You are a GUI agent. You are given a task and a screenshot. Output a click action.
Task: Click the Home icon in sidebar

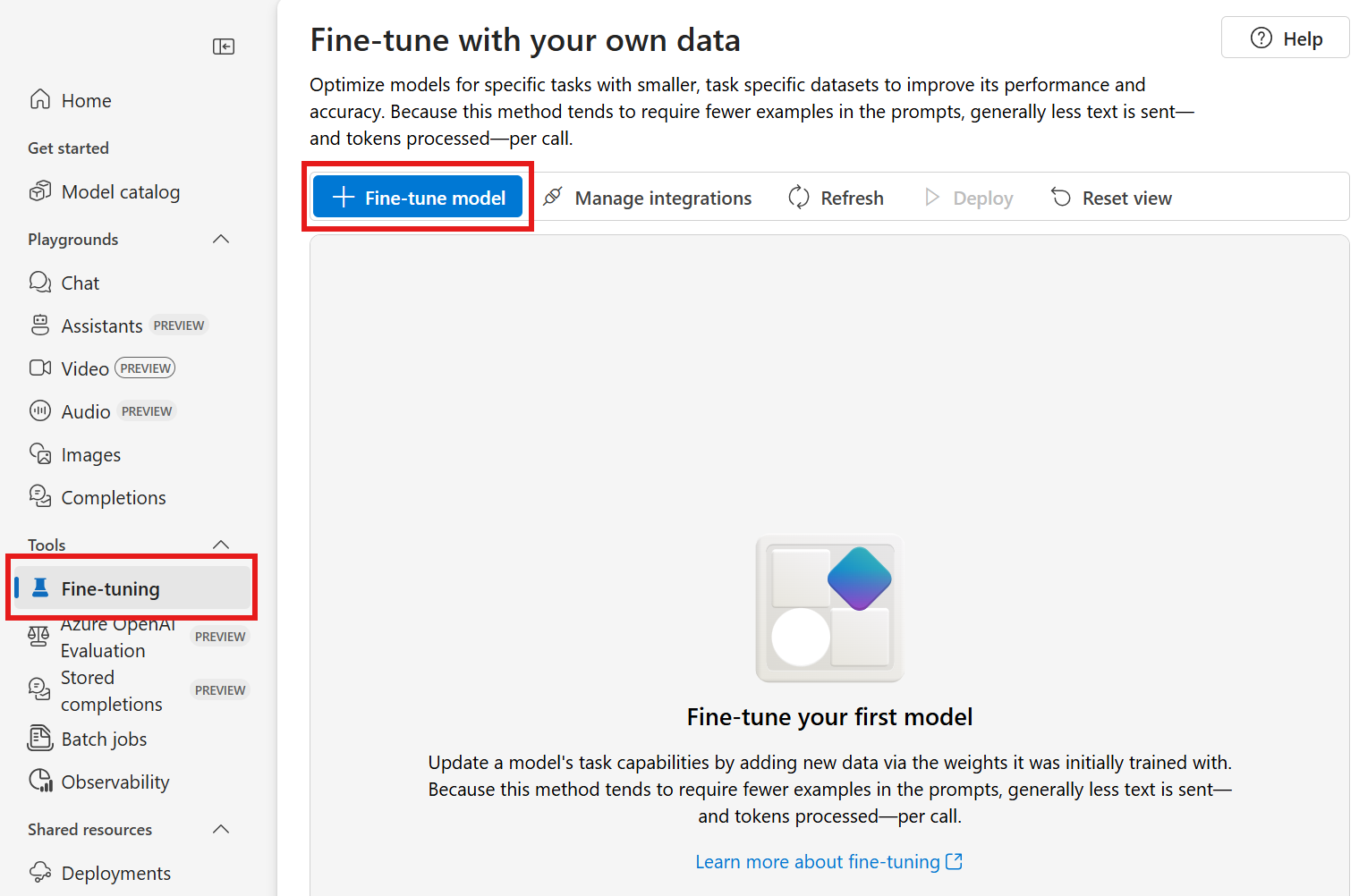click(40, 99)
